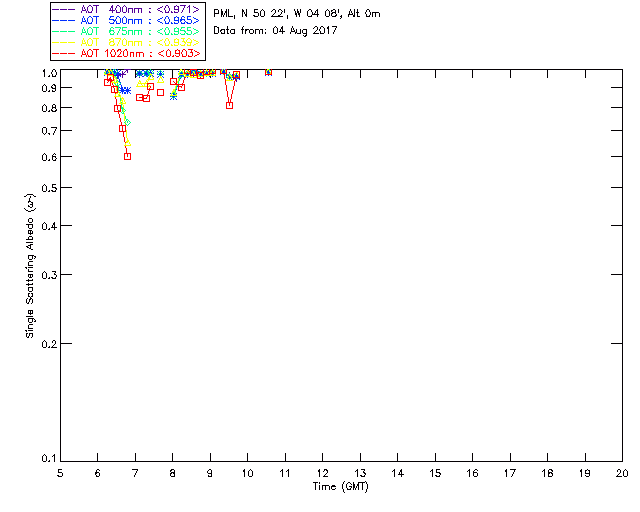Select the 0.8 y-axis tick label
The image size is (640, 512).
coord(49,108)
